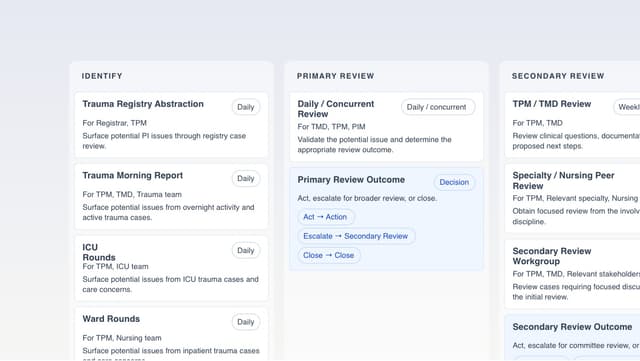Click the Decision badge

(x=454, y=182)
